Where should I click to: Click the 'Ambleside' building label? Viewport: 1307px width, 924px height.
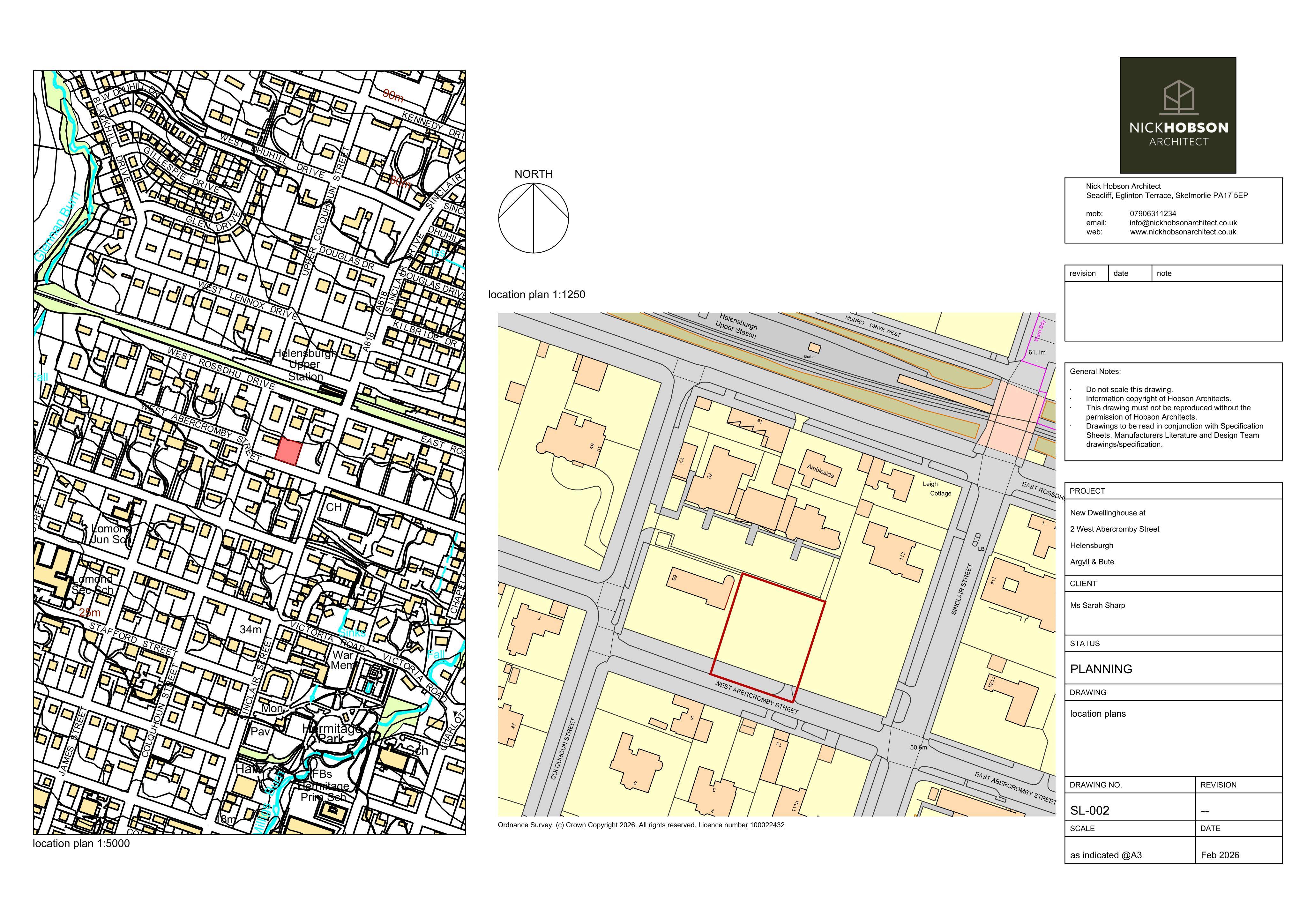820,471
